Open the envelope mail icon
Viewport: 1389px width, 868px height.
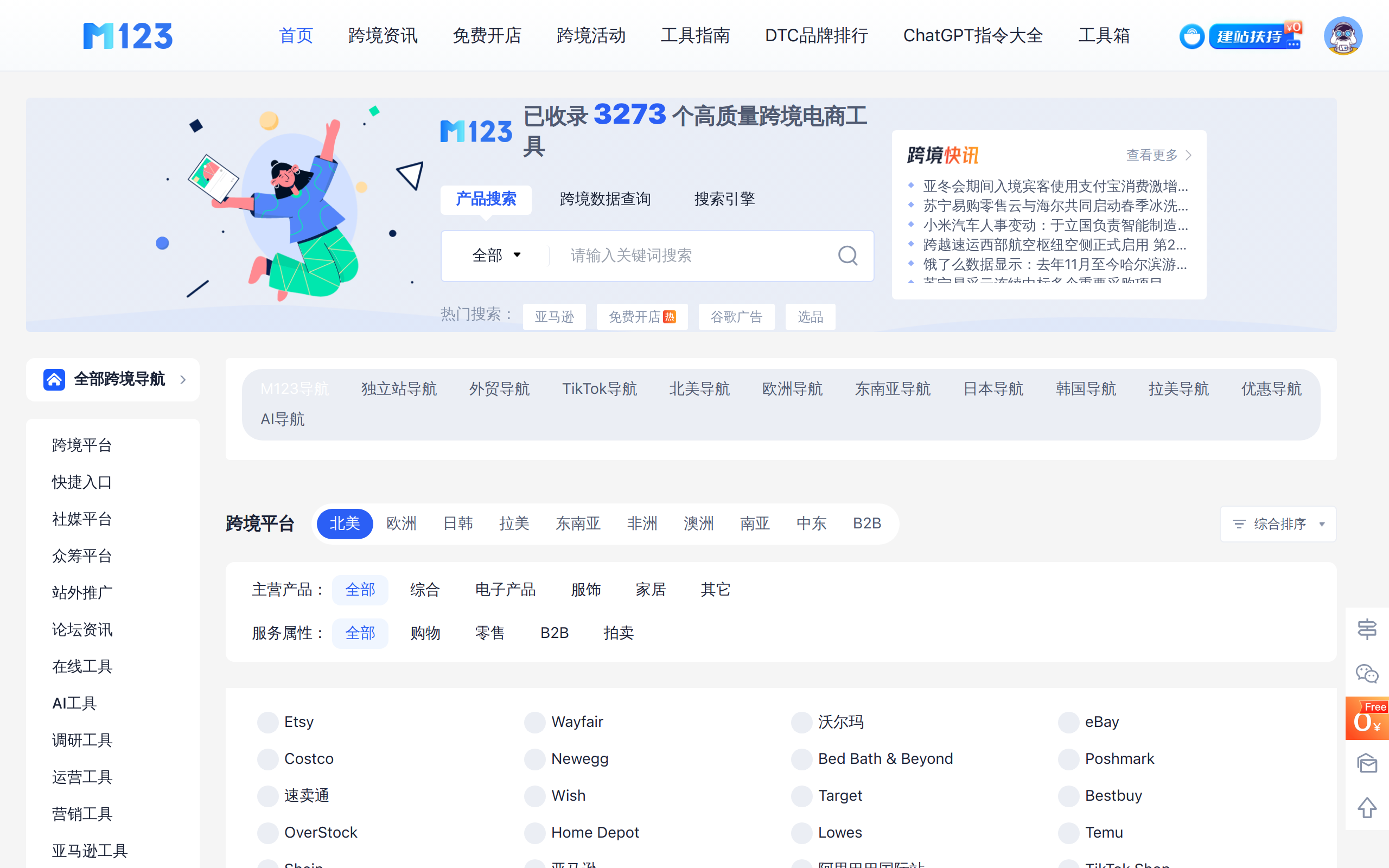pyautogui.click(x=1367, y=763)
